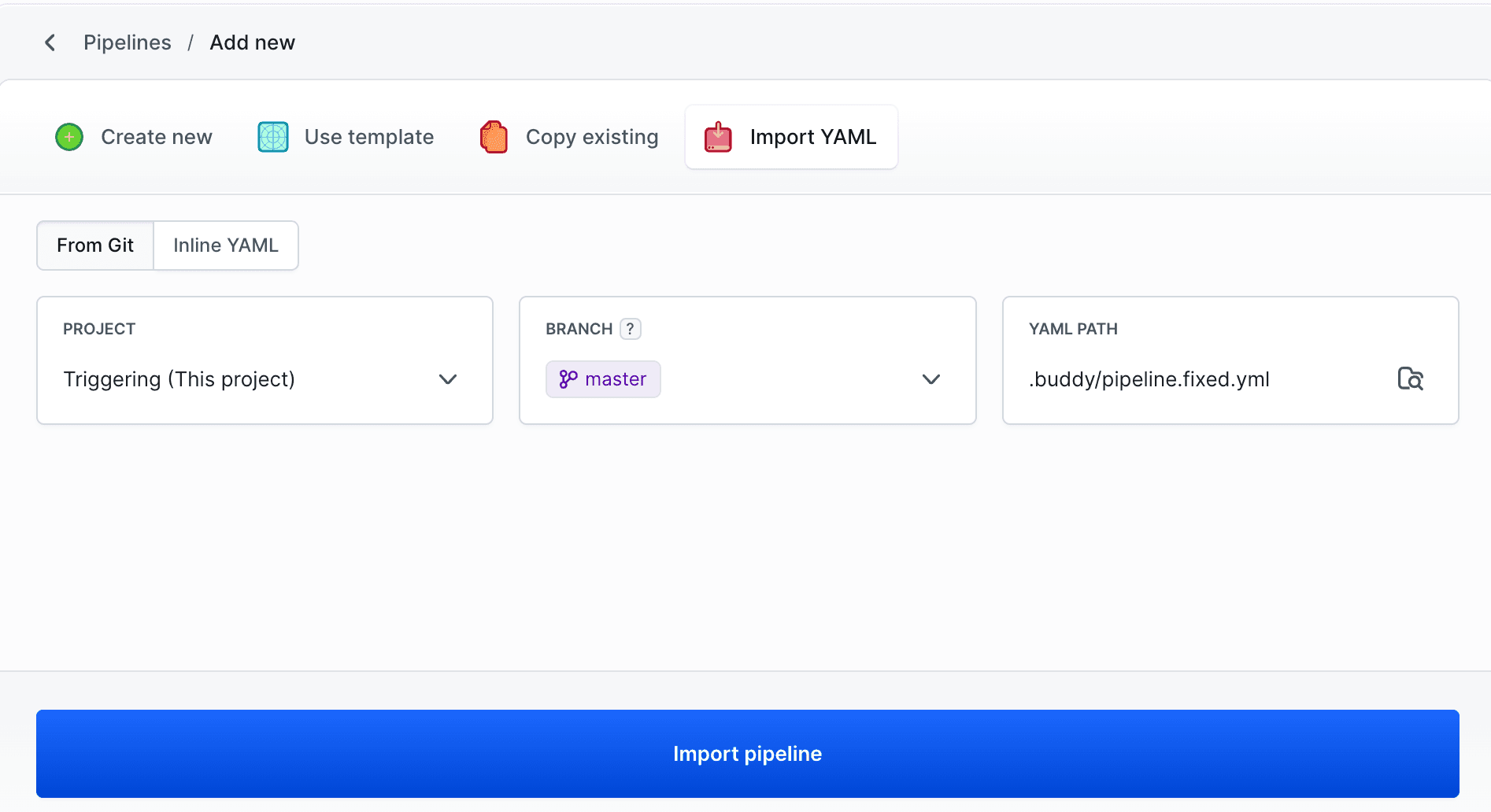This screenshot has width=1491, height=812.
Task: Select the green Create new icon
Action: pyautogui.click(x=68, y=137)
